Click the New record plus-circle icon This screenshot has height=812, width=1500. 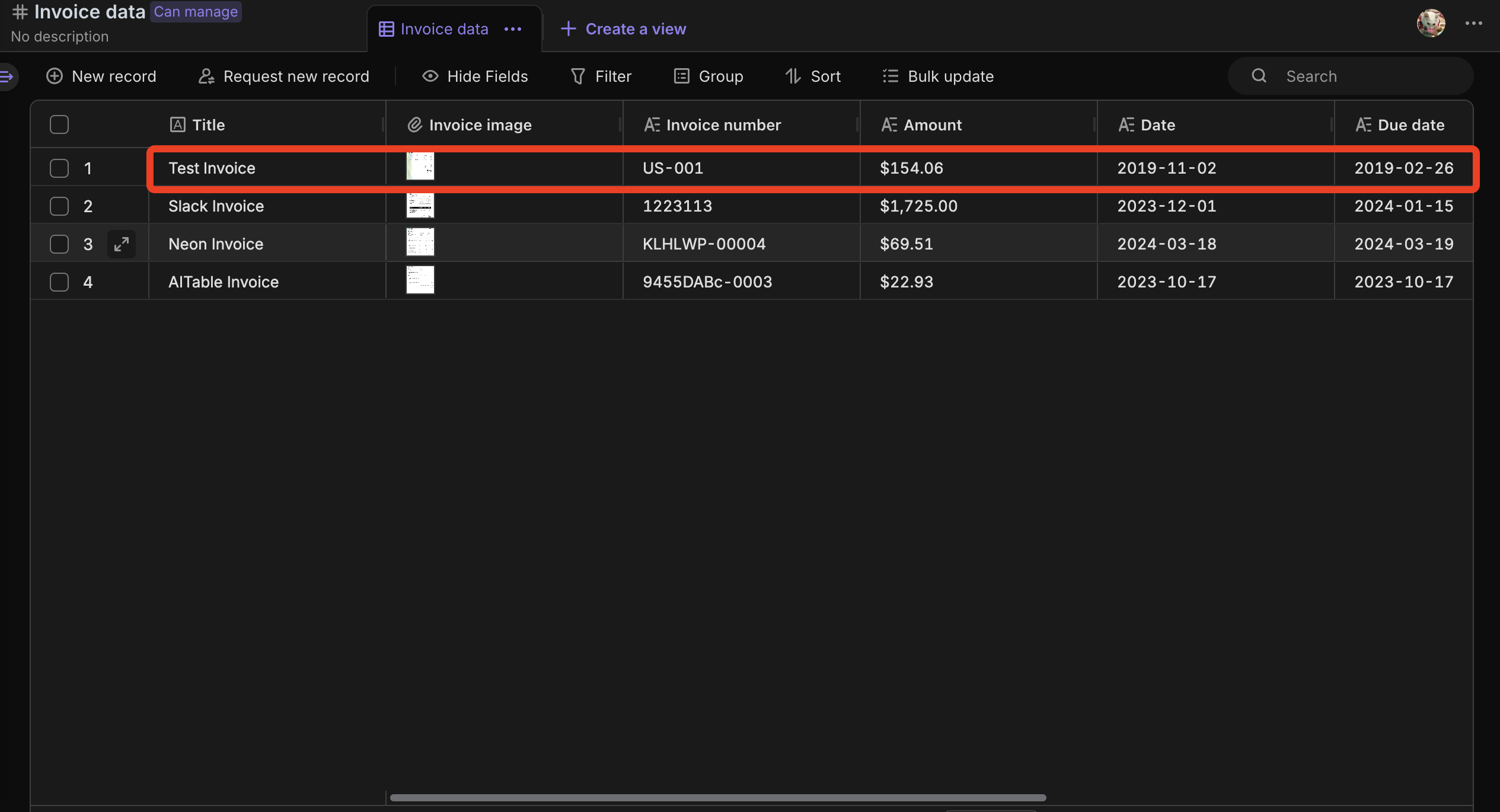click(55, 76)
